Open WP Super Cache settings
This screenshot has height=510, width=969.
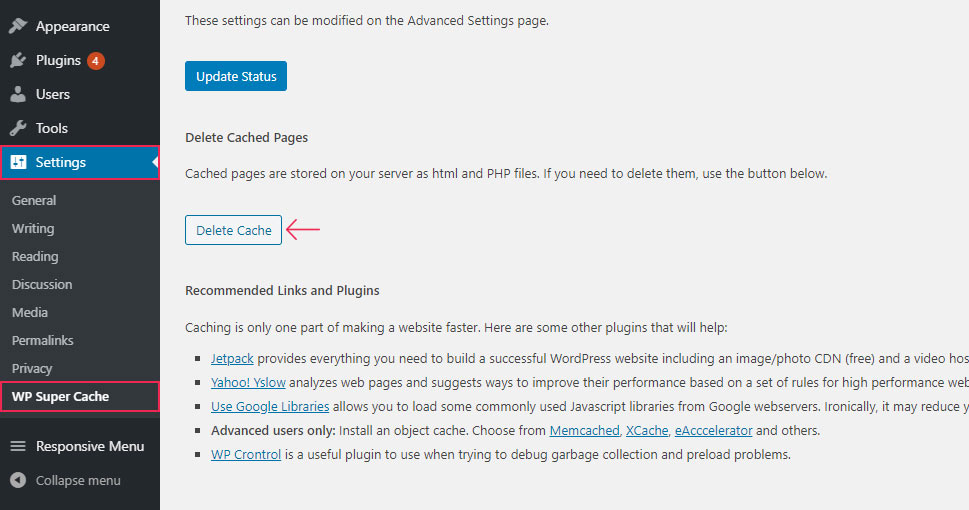pos(80,396)
